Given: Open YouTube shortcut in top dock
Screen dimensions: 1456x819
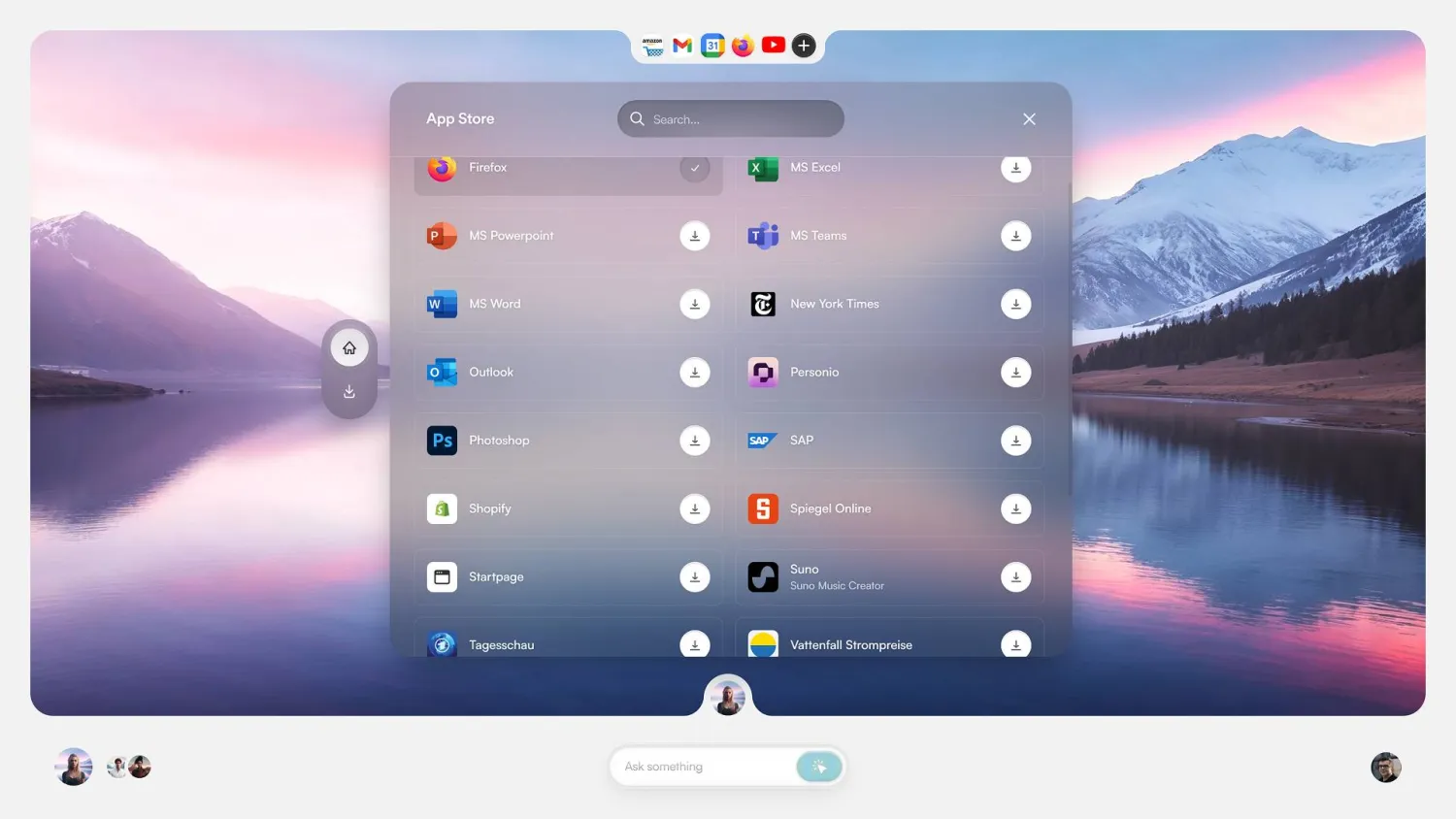Looking at the screenshot, I should pos(774,46).
